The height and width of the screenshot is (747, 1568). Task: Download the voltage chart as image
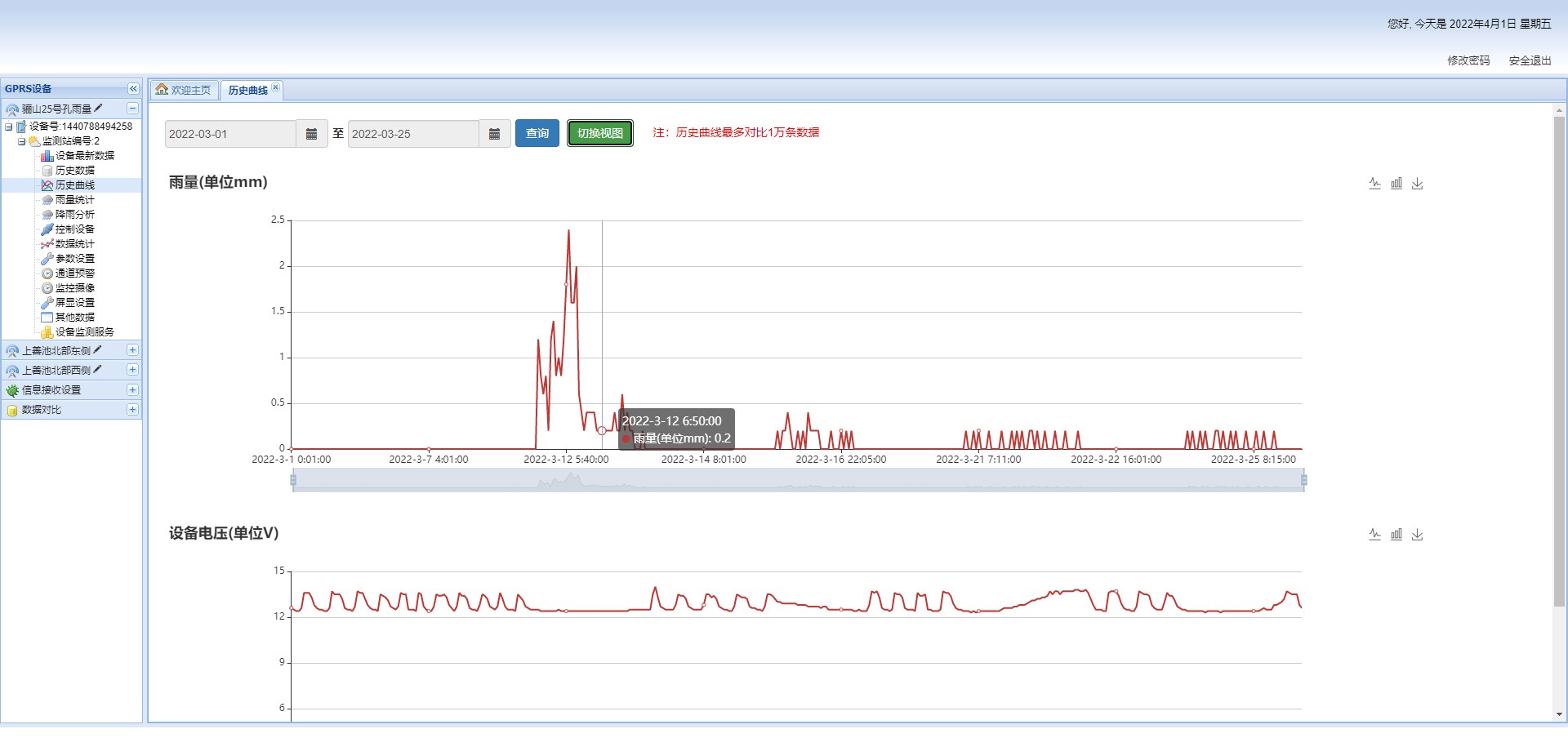pyautogui.click(x=1418, y=535)
